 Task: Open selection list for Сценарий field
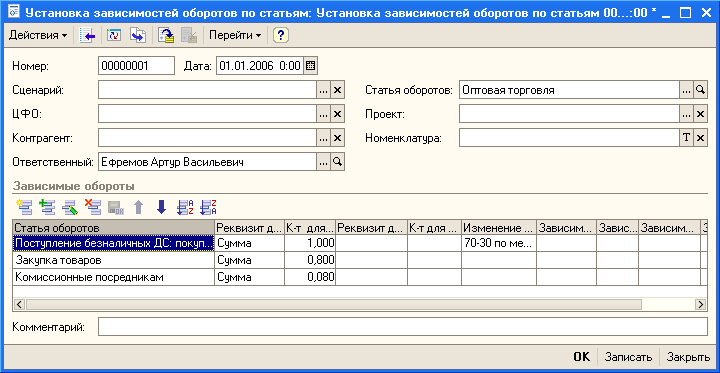(x=323, y=90)
